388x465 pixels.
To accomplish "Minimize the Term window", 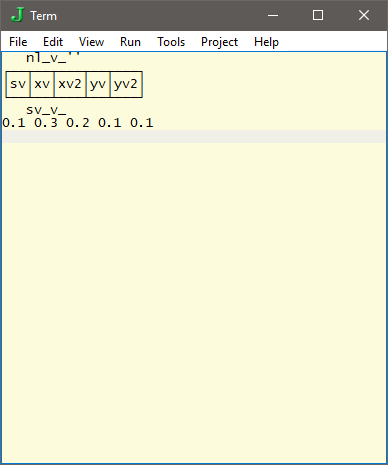I will coord(273,15).
